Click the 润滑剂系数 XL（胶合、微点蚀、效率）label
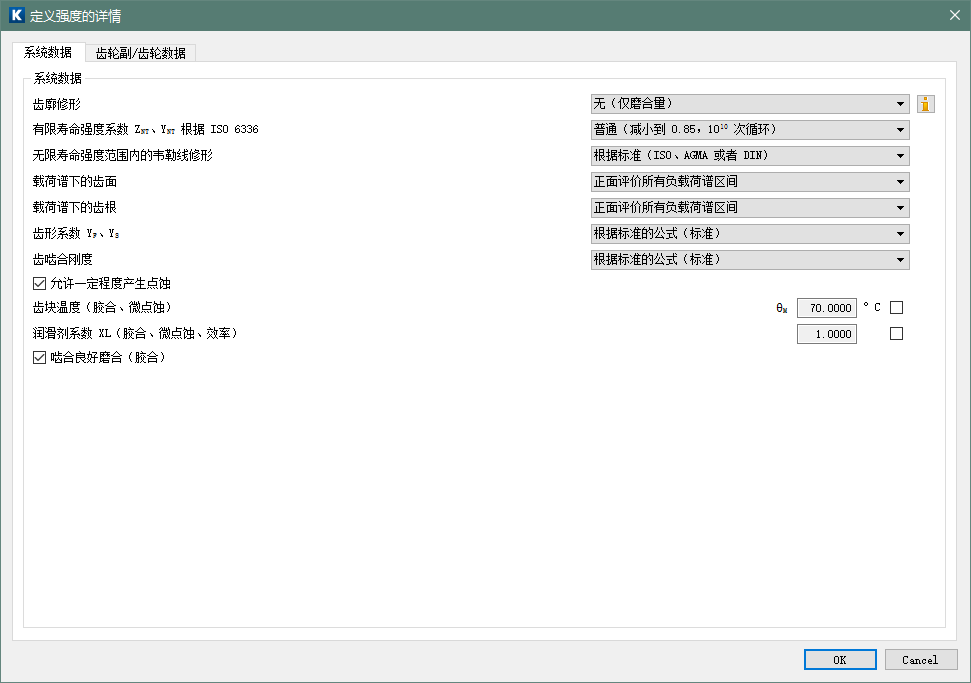Screen dimensions: 971x683 click(135, 333)
